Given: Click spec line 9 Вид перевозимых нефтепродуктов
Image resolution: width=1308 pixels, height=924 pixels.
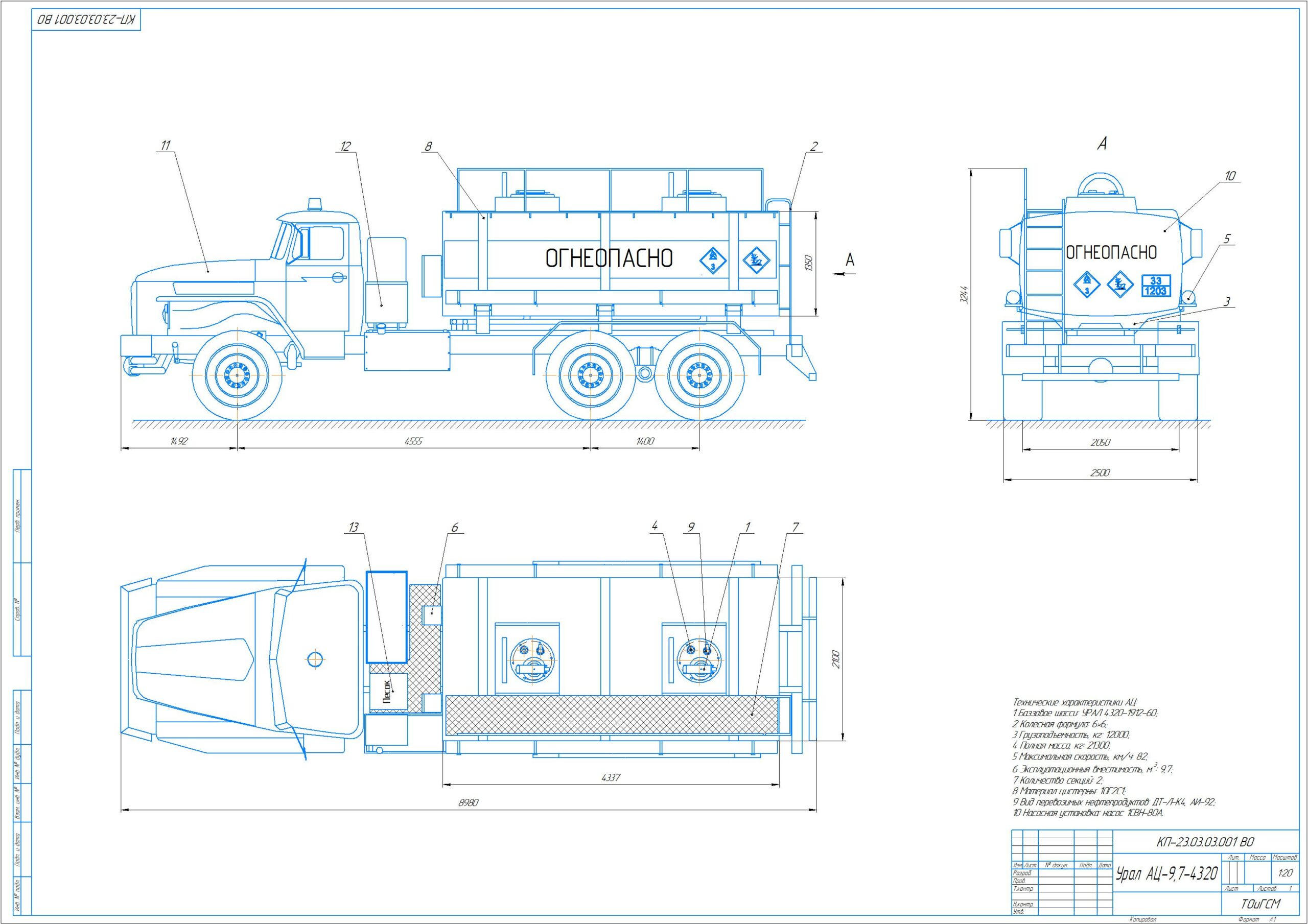Looking at the screenshot, I should click(x=1114, y=802).
